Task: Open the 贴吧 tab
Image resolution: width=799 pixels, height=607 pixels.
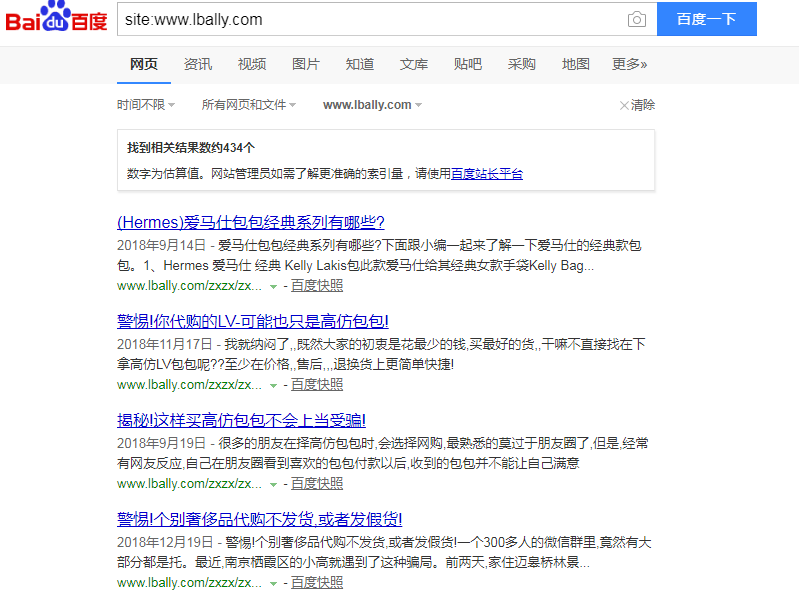Action: [x=468, y=64]
